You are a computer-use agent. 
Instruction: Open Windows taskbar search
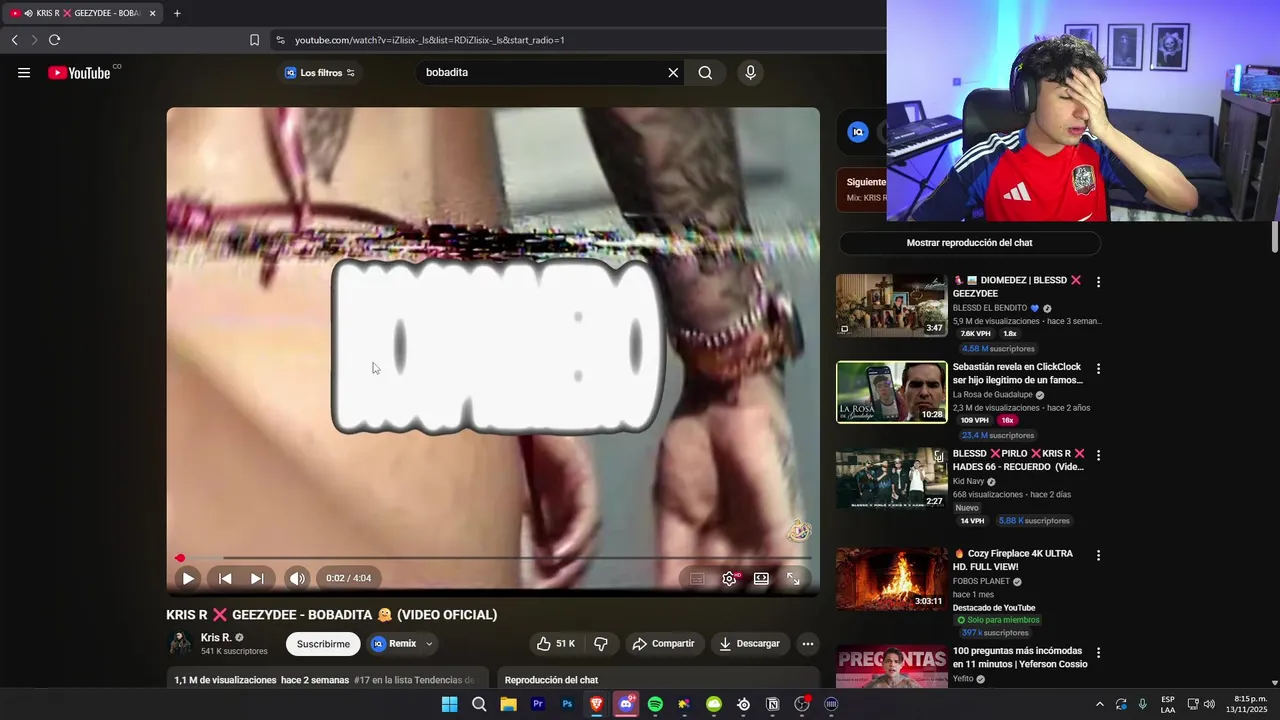(x=479, y=704)
